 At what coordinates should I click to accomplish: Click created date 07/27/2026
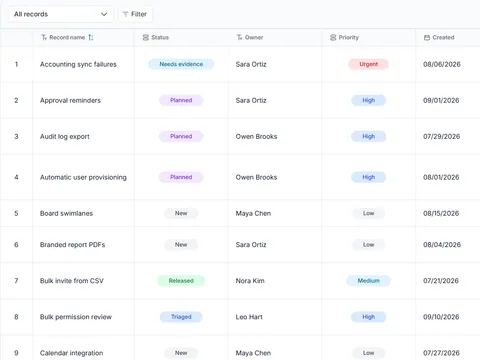pos(441,353)
